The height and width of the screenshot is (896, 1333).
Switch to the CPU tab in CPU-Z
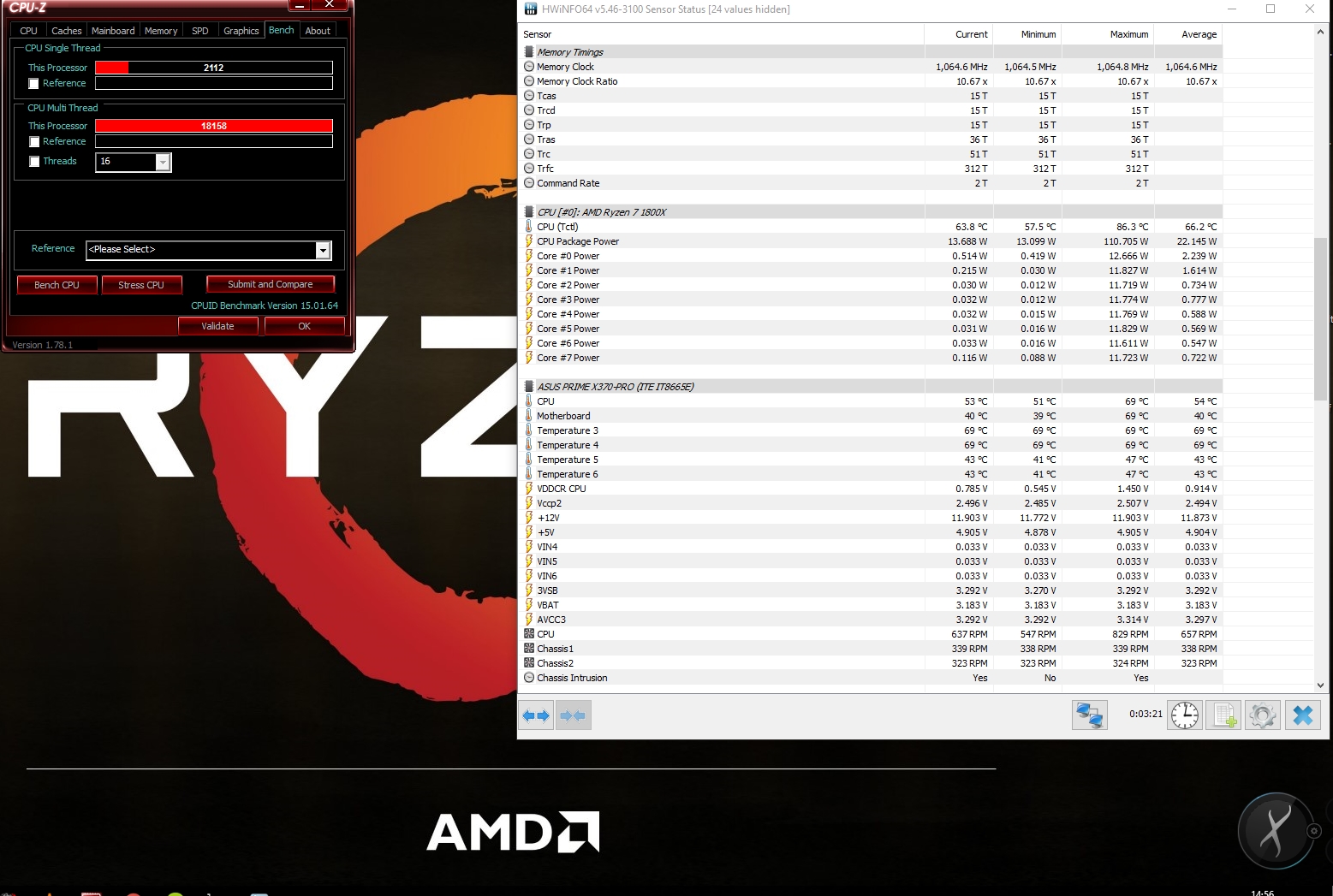(29, 31)
